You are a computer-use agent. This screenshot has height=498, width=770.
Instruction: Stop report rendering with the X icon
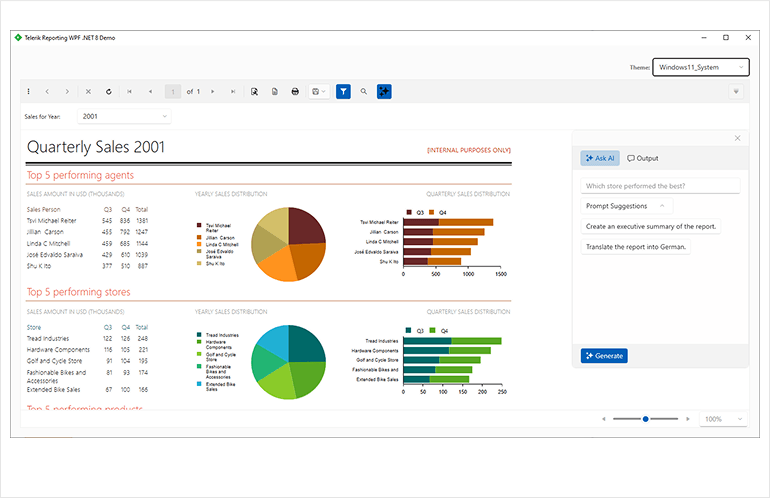coord(88,91)
